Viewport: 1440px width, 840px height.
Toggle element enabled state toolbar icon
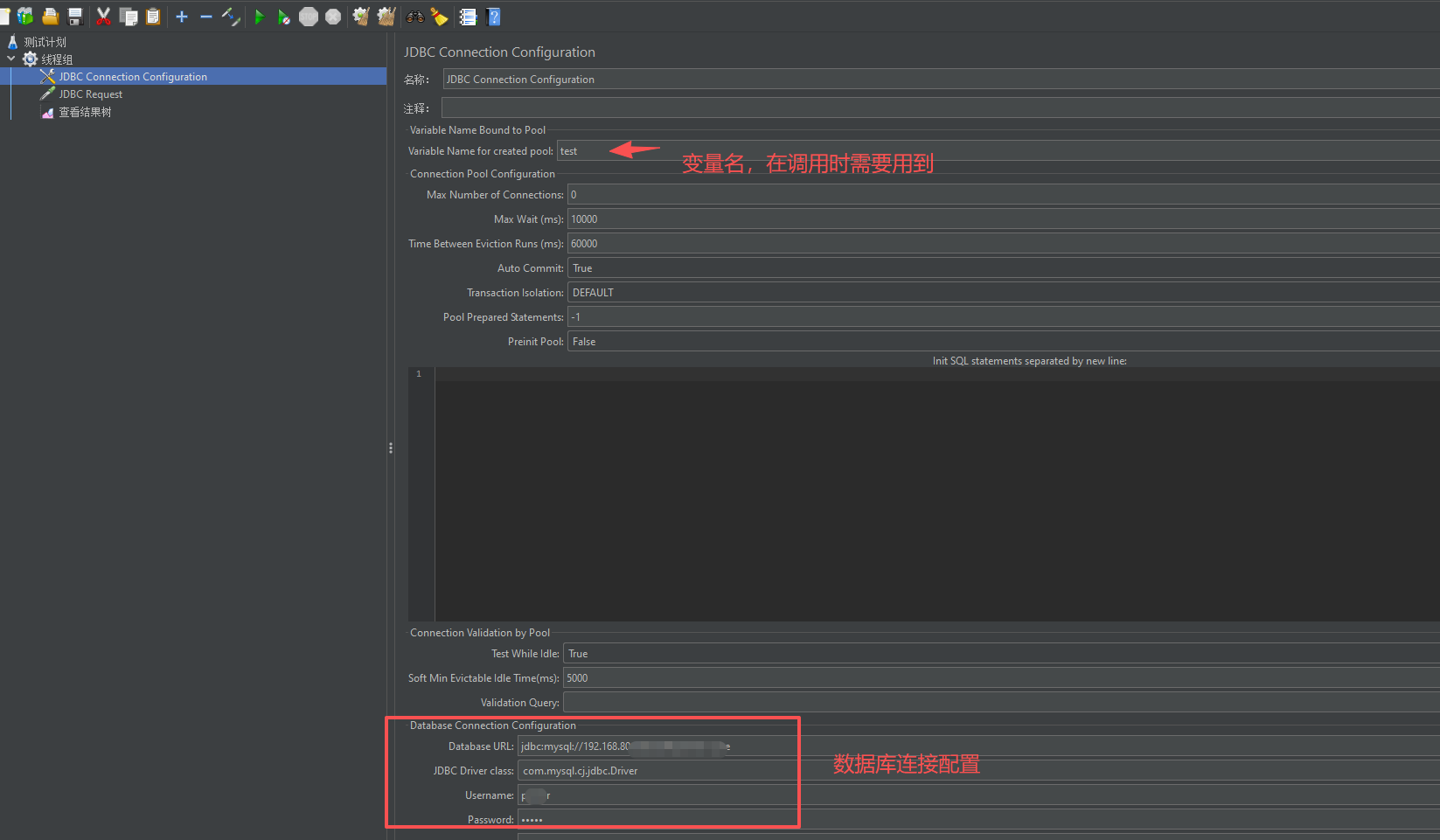click(231, 17)
